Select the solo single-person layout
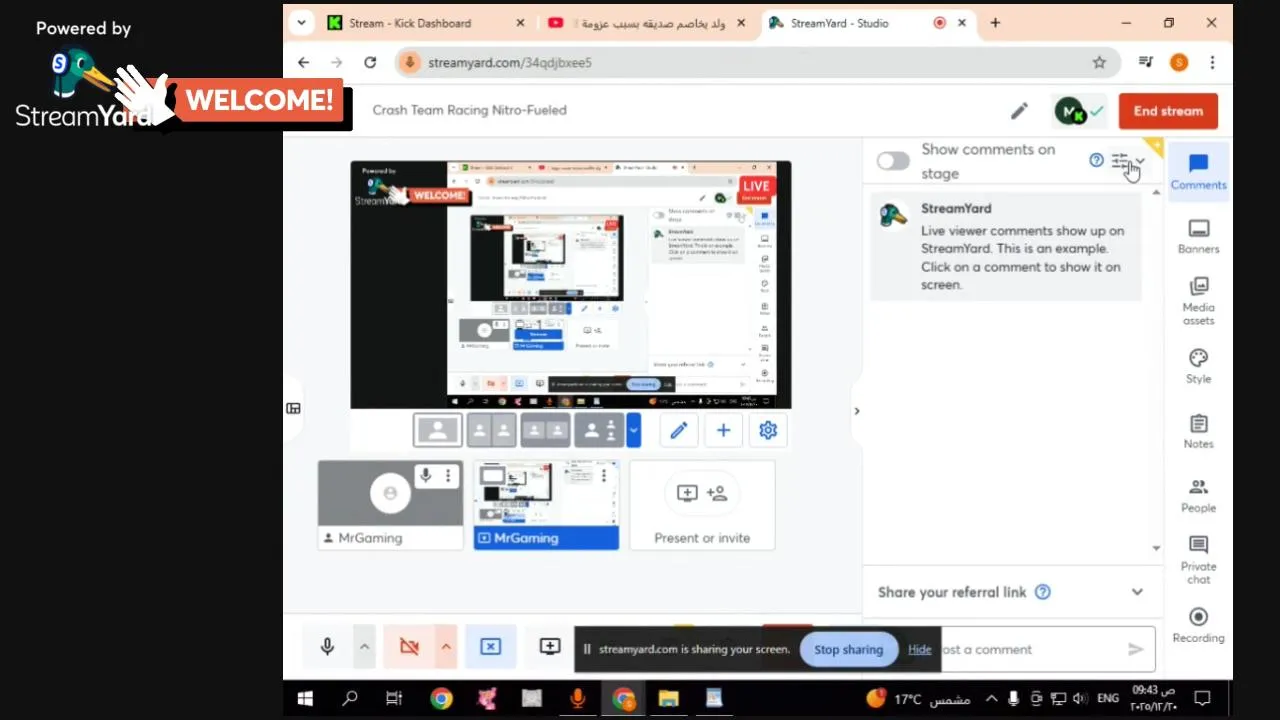 pos(438,430)
